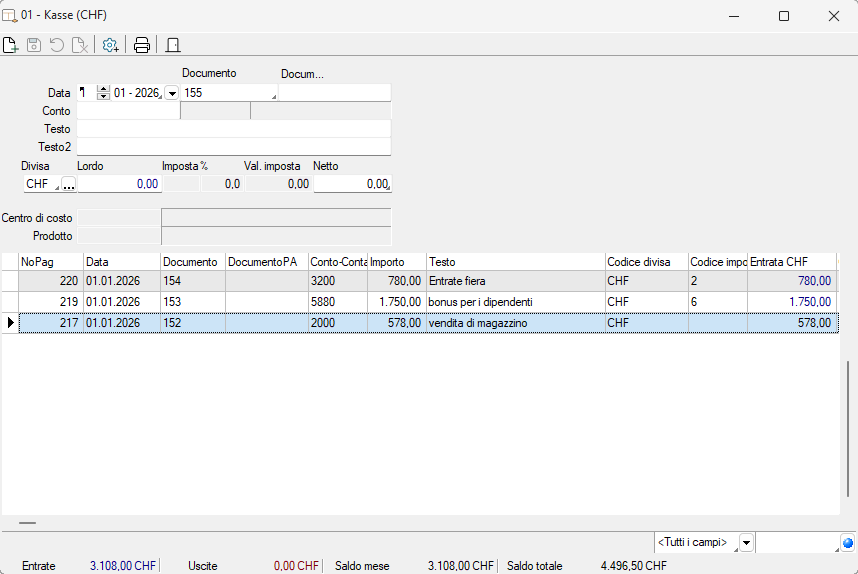Open the Divisa CHF currency selector
858x574 pixels.
point(41,184)
